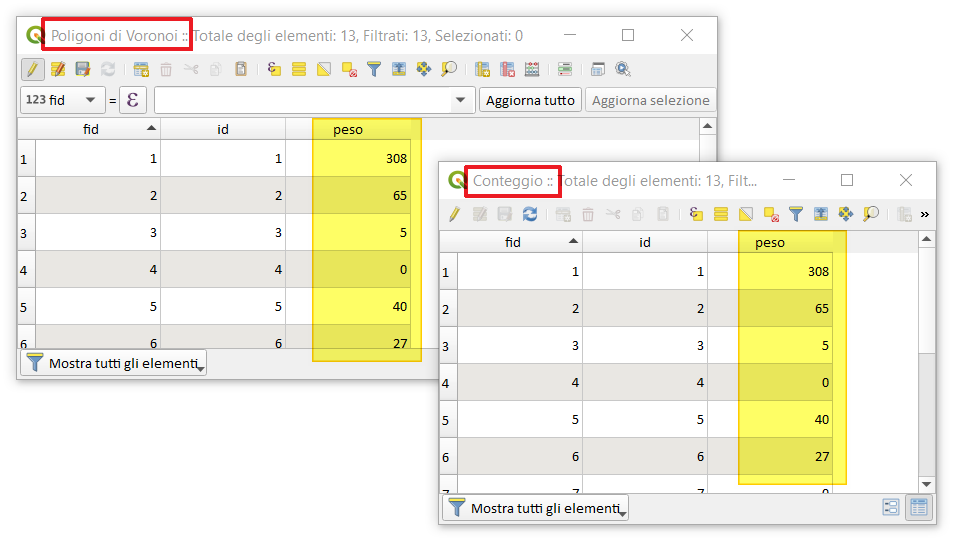Image resolution: width=955 pixels, height=539 pixels.
Task: Reload the Conteggio attribute table
Action: pos(530,214)
